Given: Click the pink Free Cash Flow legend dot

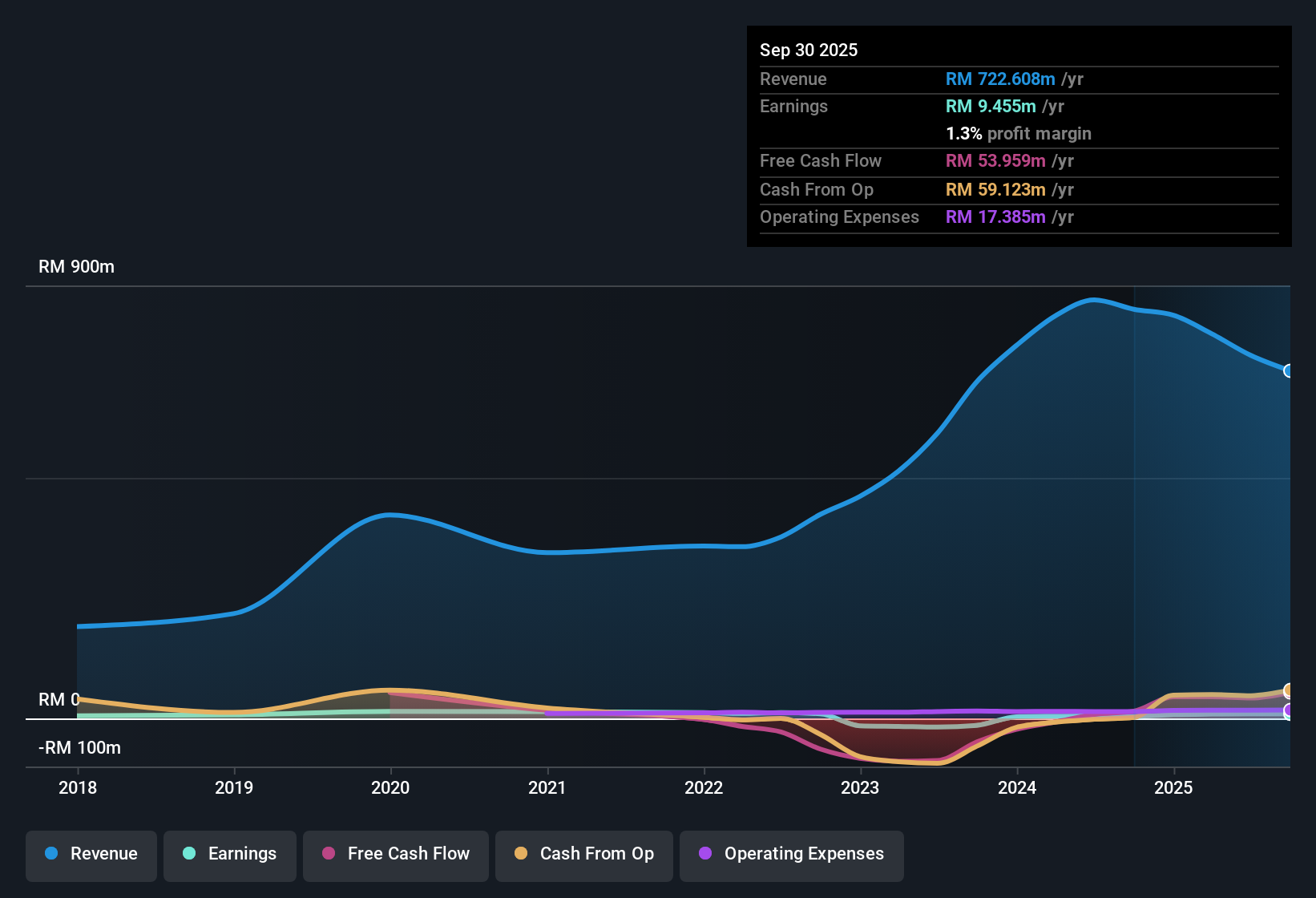Looking at the screenshot, I should 327,854.
